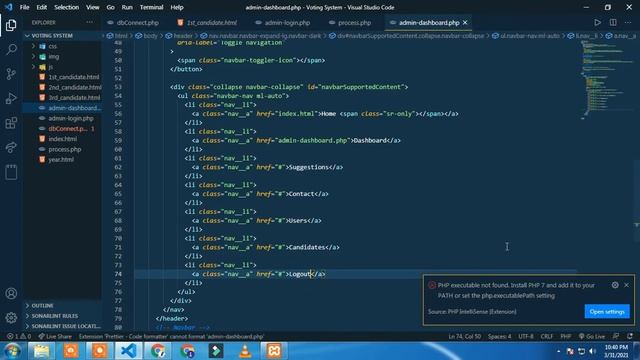Open the Run and Debug view
The height and width of the screenshot is (360, 640).
point(11,98)
